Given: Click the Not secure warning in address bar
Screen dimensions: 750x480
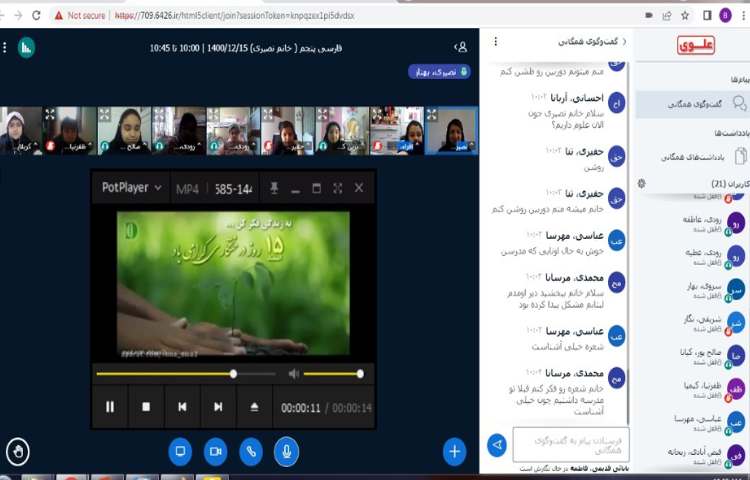Looking at the screenshot, I should click(79, 15).
